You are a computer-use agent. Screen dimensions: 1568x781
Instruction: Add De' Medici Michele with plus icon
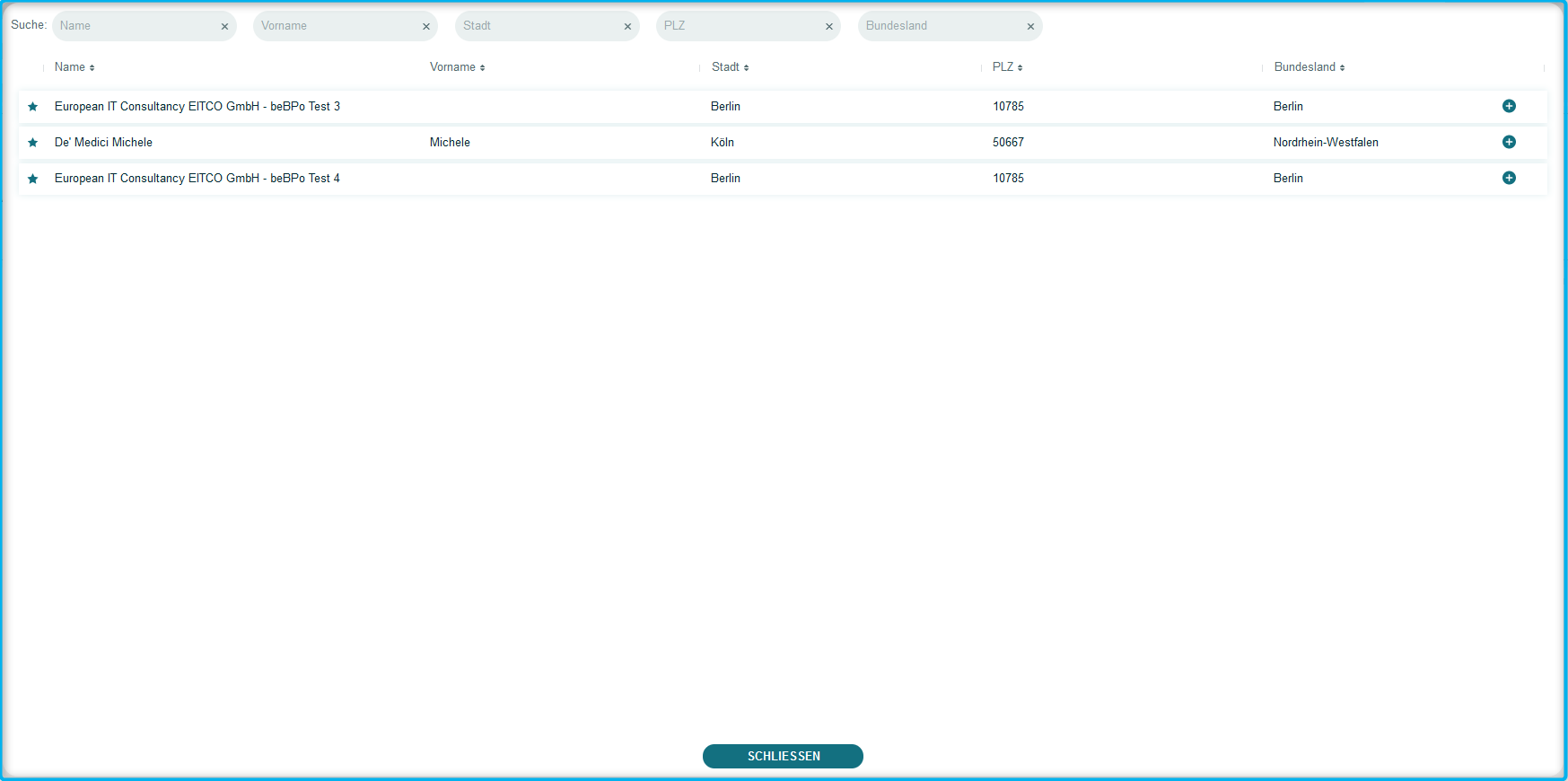pyautogui.click(x=1509, y=142)
